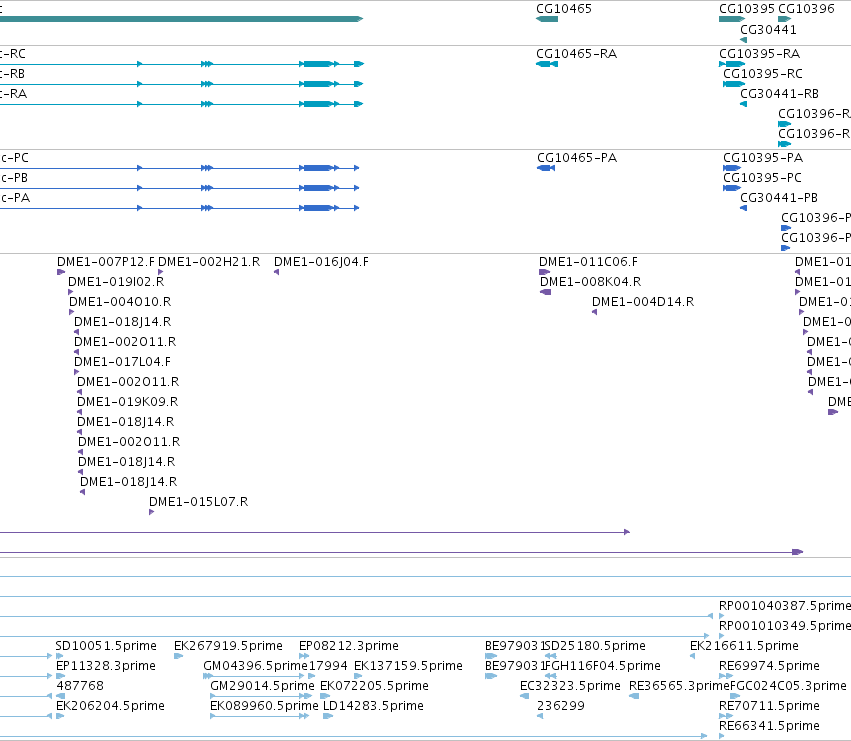
Task: Select transcript CG30441-RB
Action: tap(779, 94)
